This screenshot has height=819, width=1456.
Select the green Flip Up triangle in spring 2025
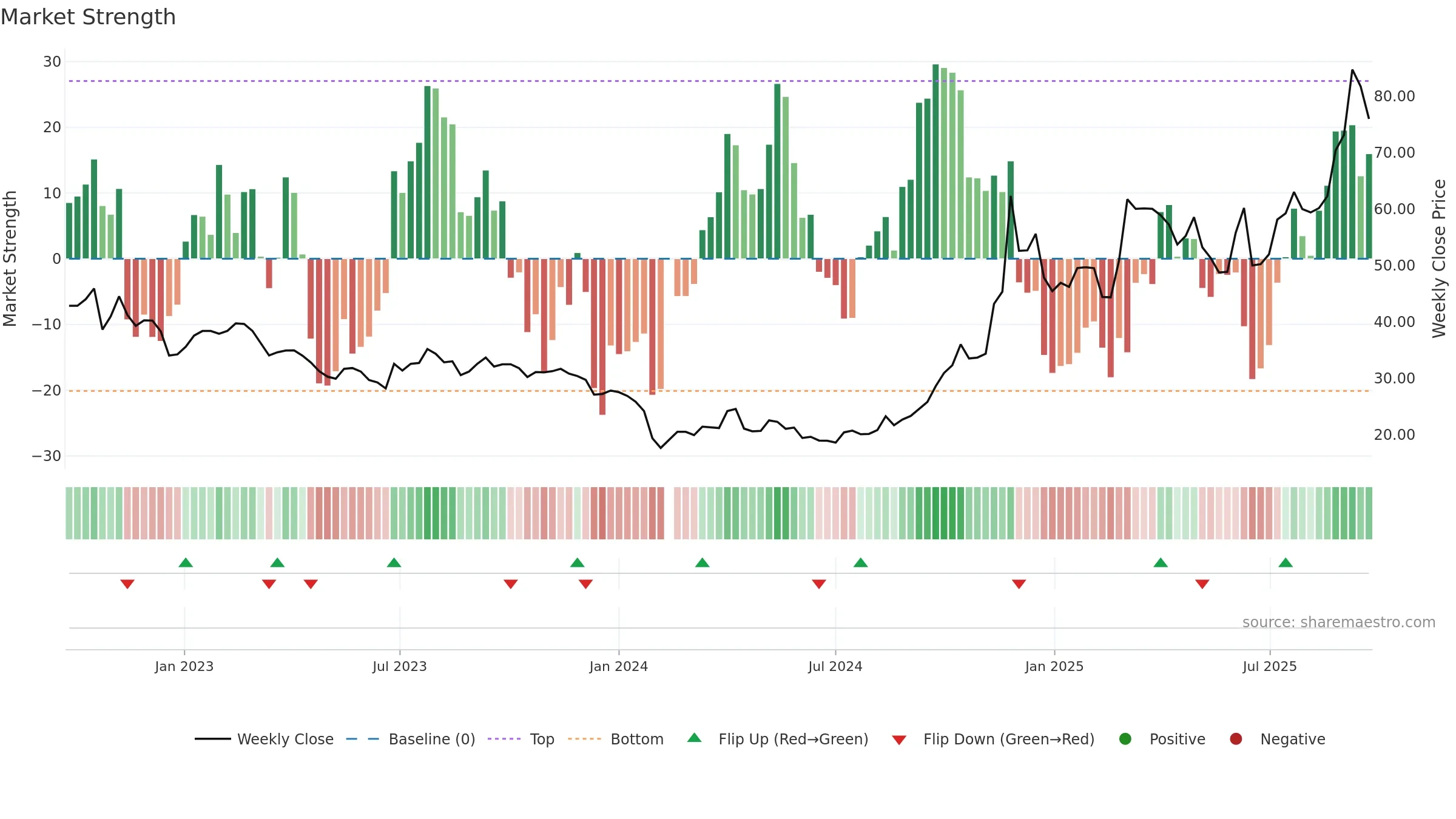tap(1161, 562)
